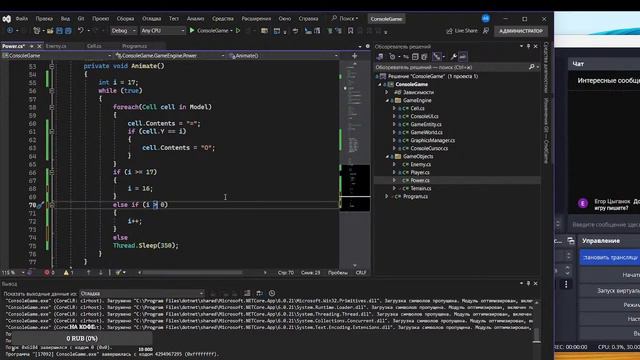
Task: Select Player.cs in Solution Explorer
Action: pyautogui.click(x=420, y=172)
